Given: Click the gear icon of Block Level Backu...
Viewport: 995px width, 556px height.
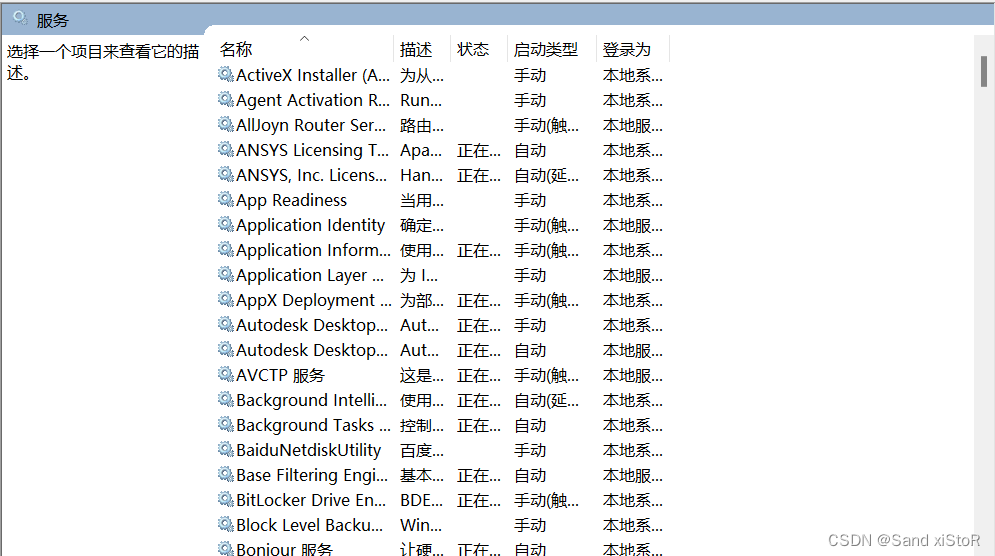Looking at the screenshot, I should pyautogui.click(x=226, y=524).
